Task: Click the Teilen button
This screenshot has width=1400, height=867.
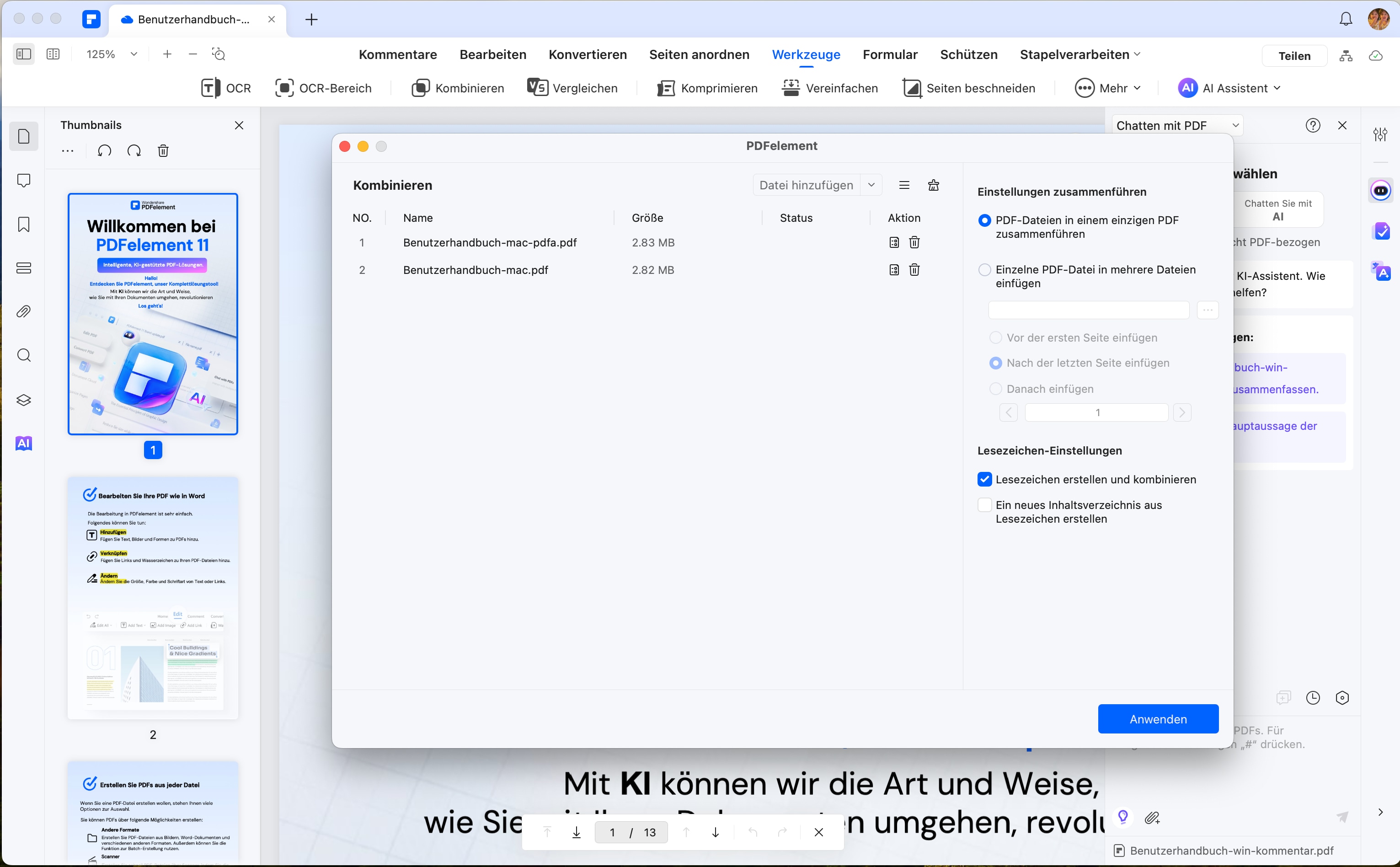Action: coord(1294,56)
